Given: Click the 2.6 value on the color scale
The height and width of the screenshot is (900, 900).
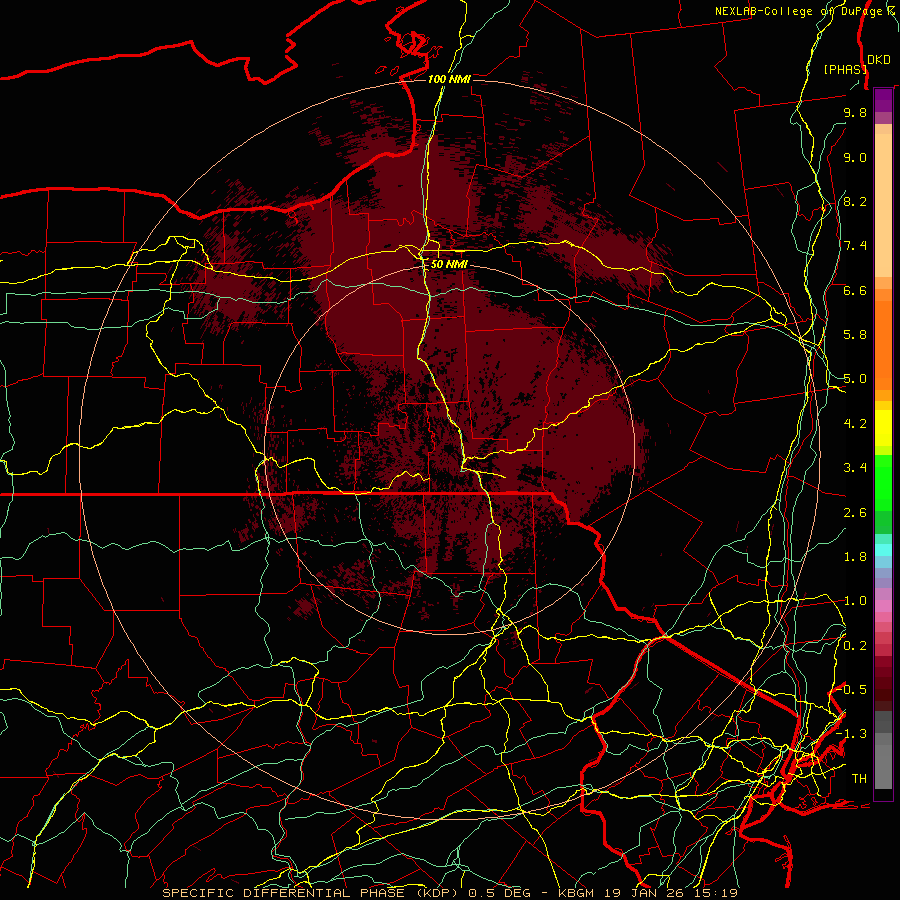Looking at the screenshot, I should click(x=855, y=512).
